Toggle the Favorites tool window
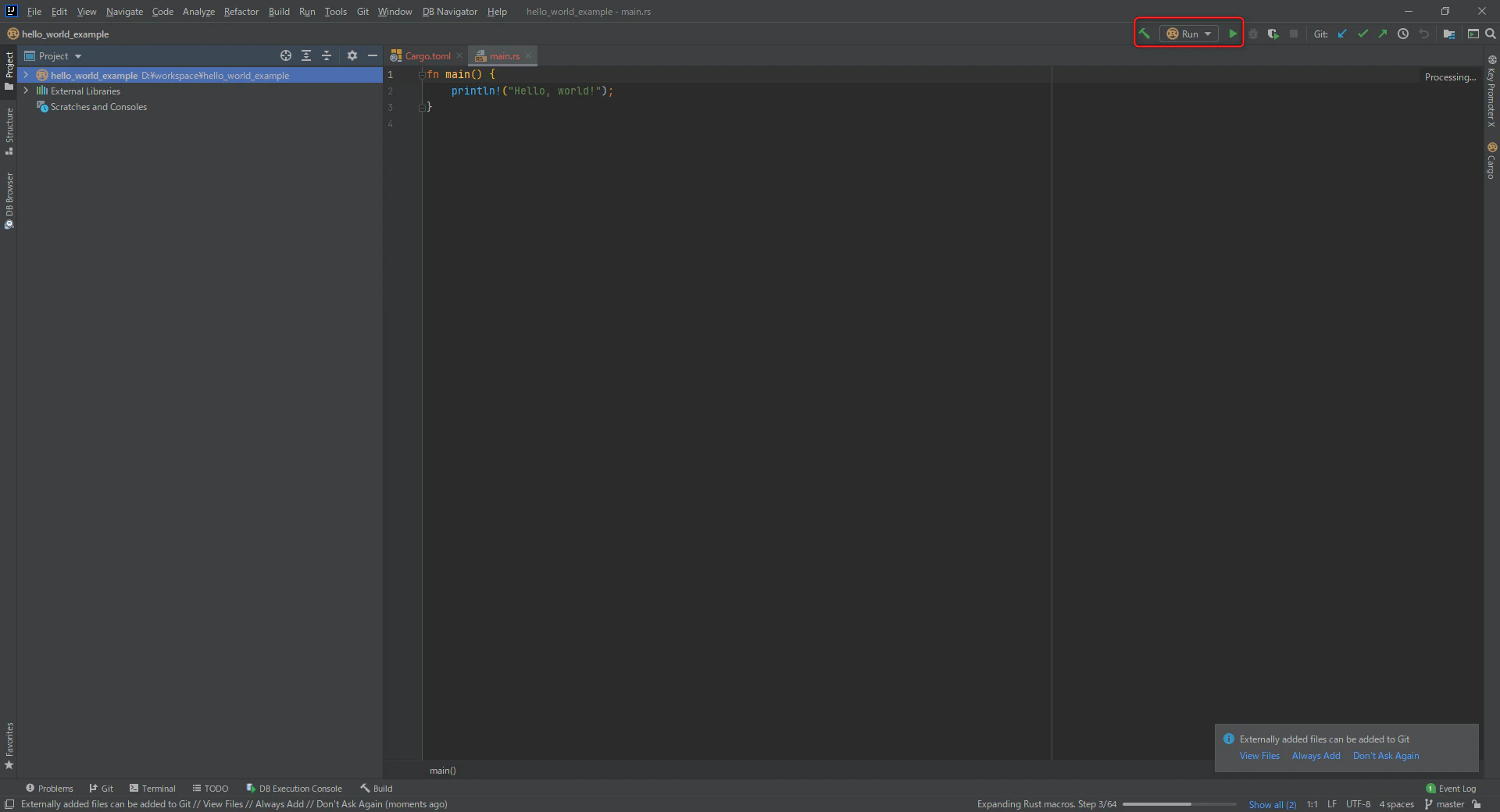1500x812 pixels. pyautogui.click(x=9, y=746)
